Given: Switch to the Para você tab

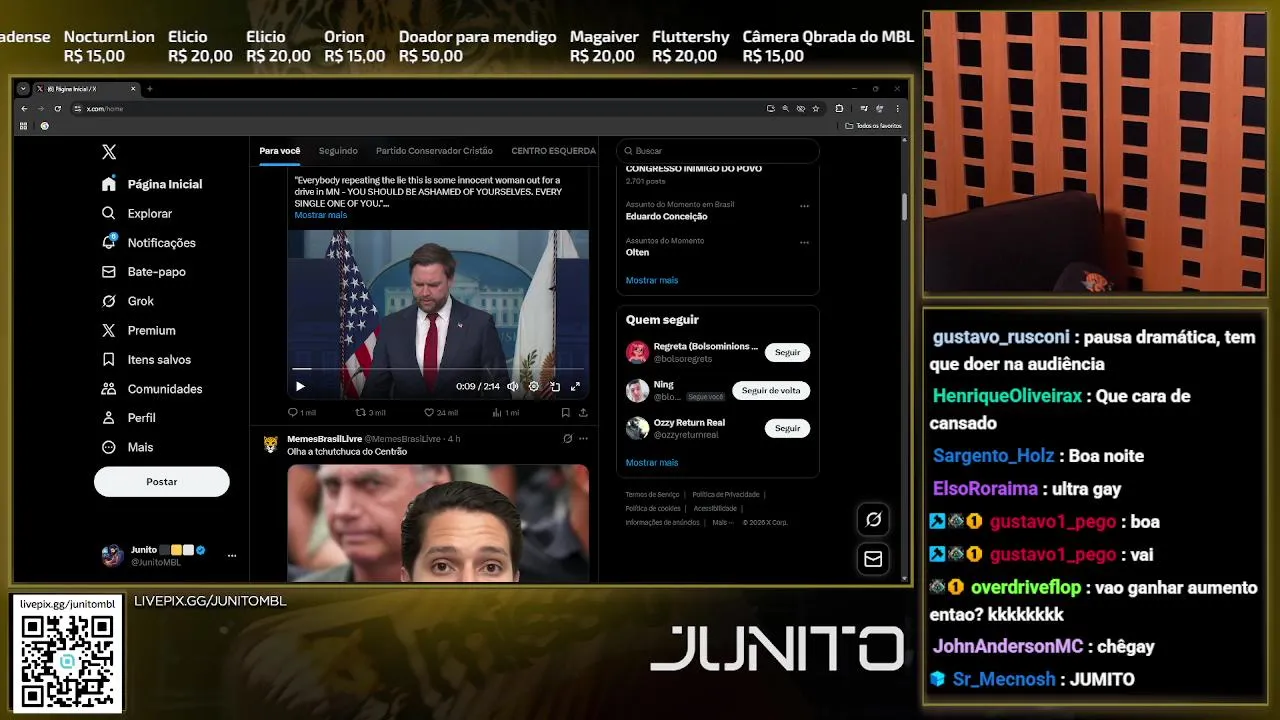Looking at the screenshot, I should click(x=279, y=151).
